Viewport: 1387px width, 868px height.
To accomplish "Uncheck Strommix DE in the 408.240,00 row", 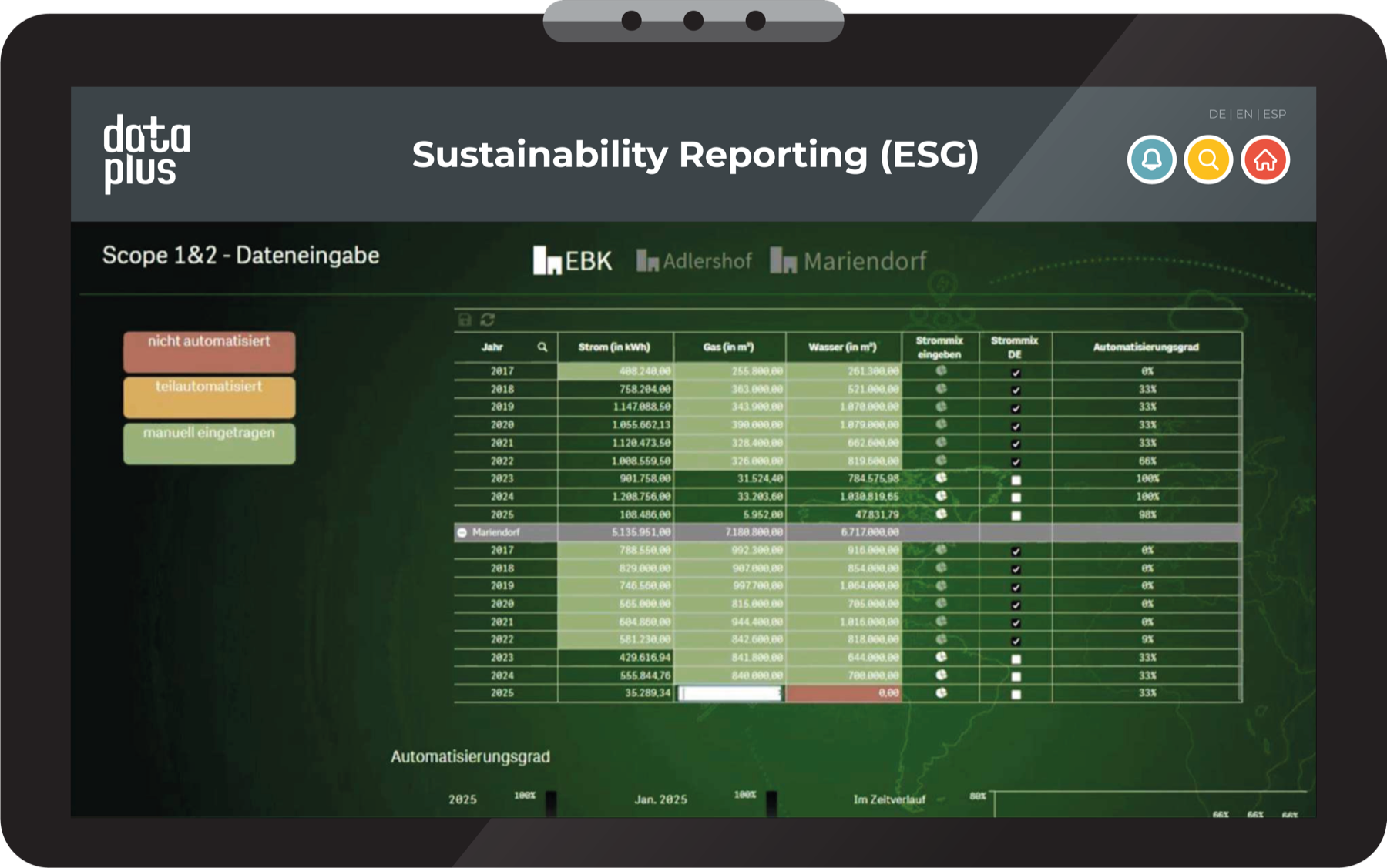I will pos(1016,373).
